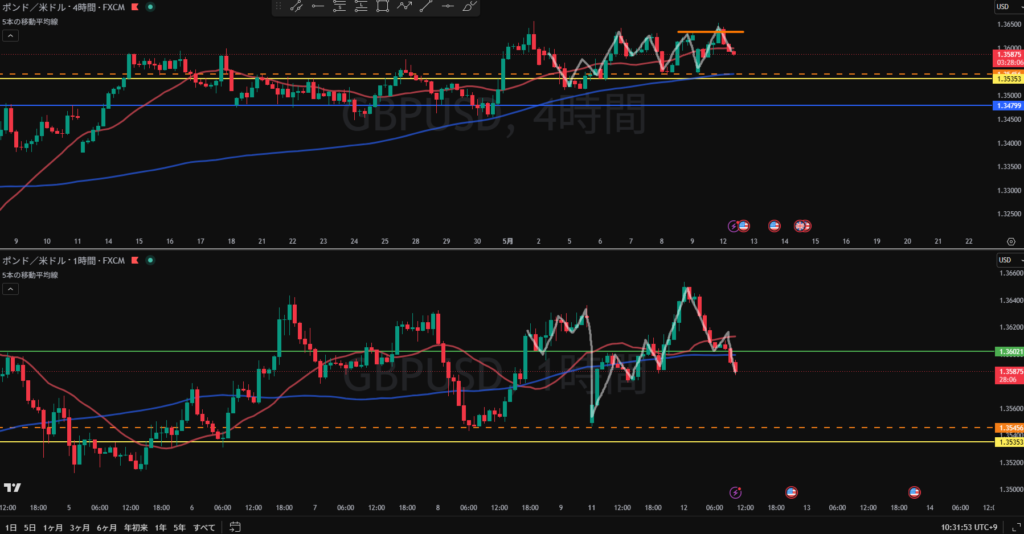Open the USD currency dropdown on upper chart
The height and width of the screenshot is (534, 1024).
coord(1009,7)
